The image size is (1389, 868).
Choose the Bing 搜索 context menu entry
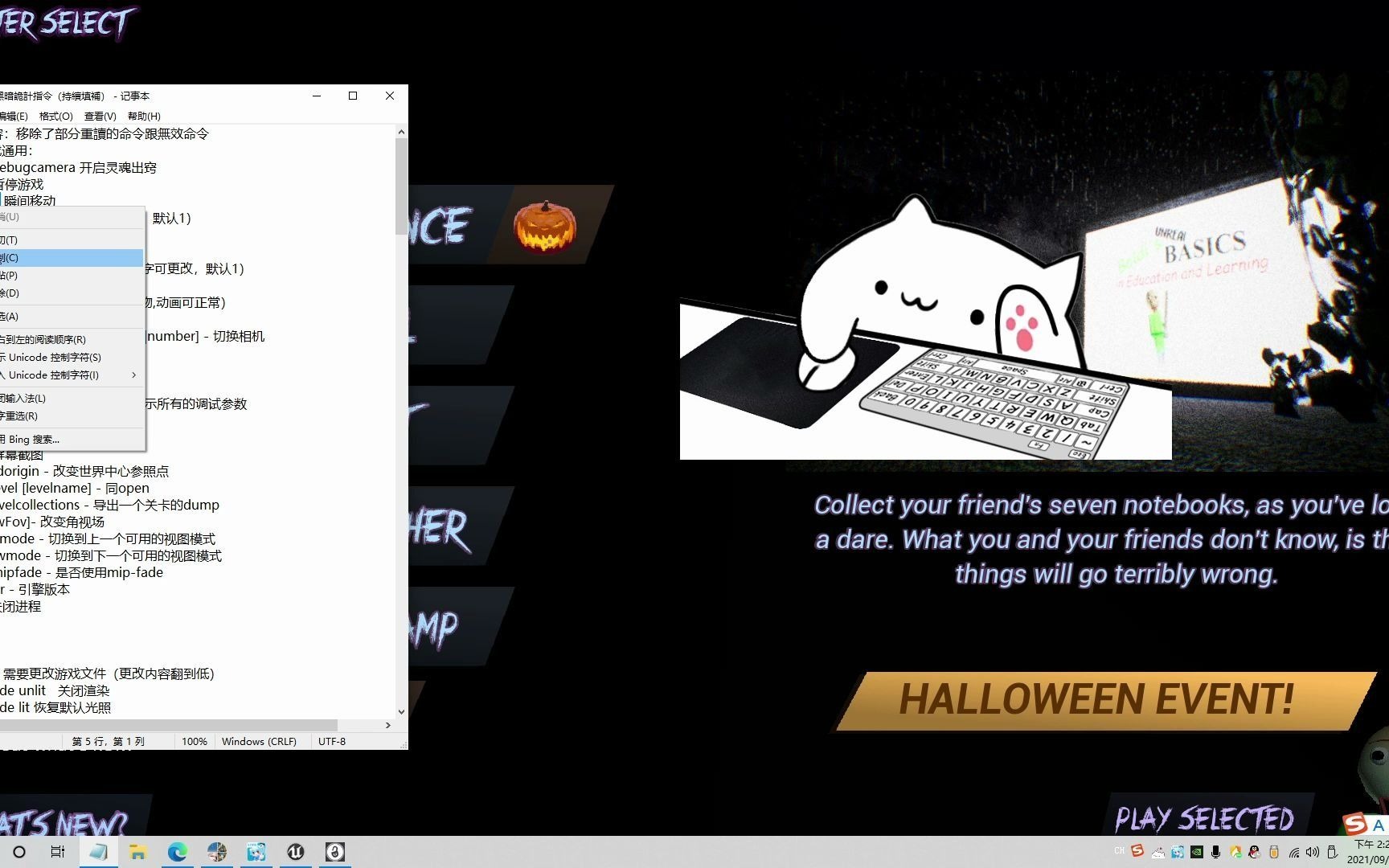click(x=72, y=439)
